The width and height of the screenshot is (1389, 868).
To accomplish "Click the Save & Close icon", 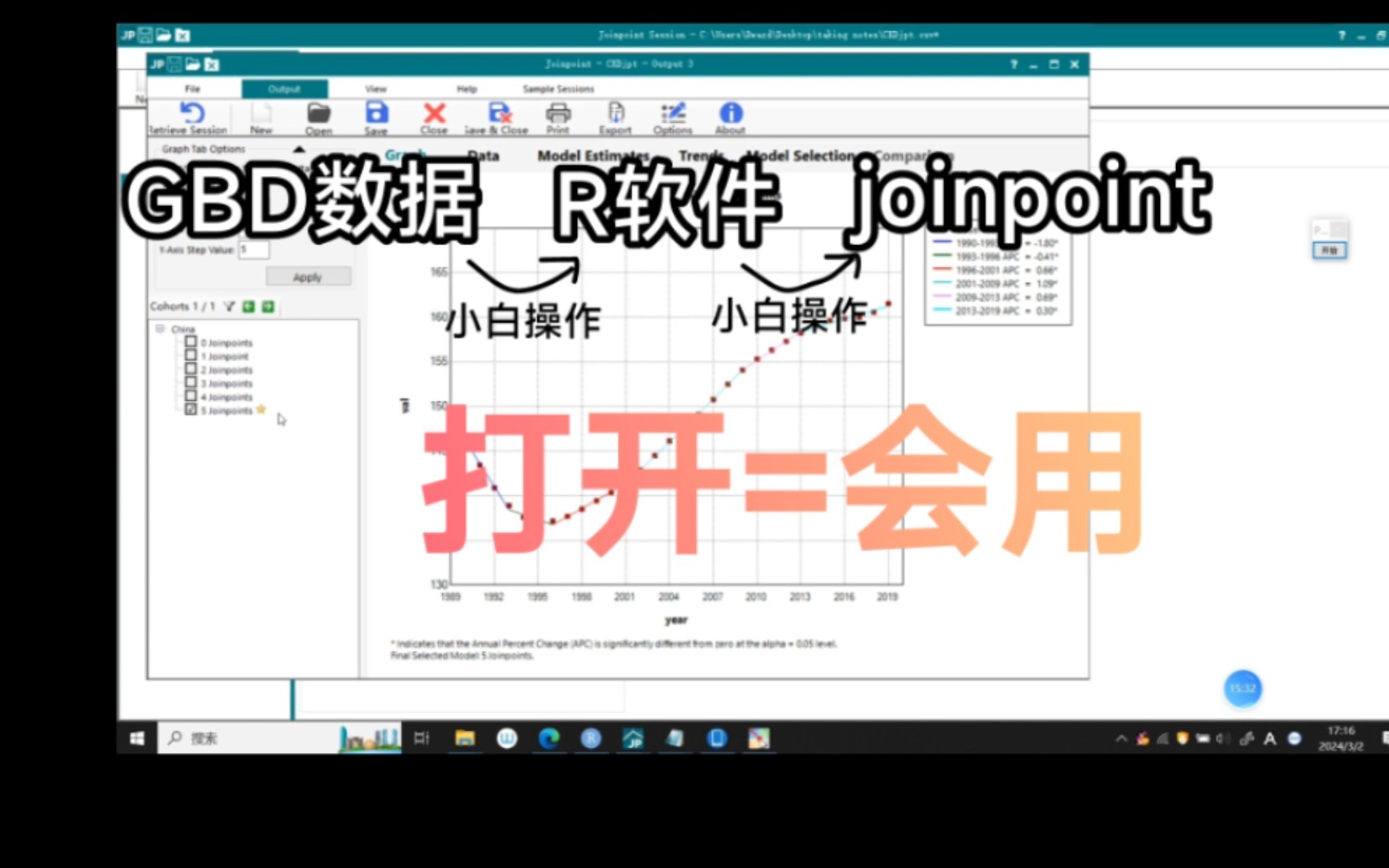I will (x=496, y=115).
